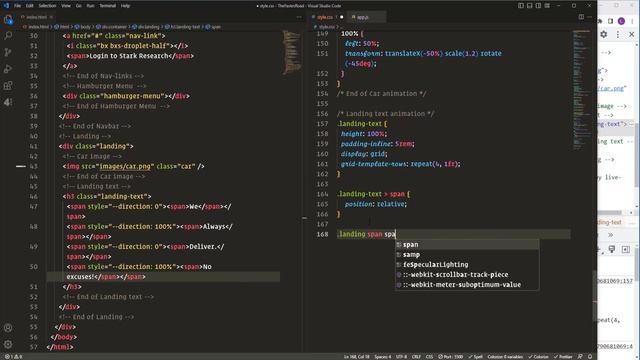Image resolution: width=640 pixels, height=360 pixels.
Task: Expand the div.container breadcrumb
Action: (112, 27)
